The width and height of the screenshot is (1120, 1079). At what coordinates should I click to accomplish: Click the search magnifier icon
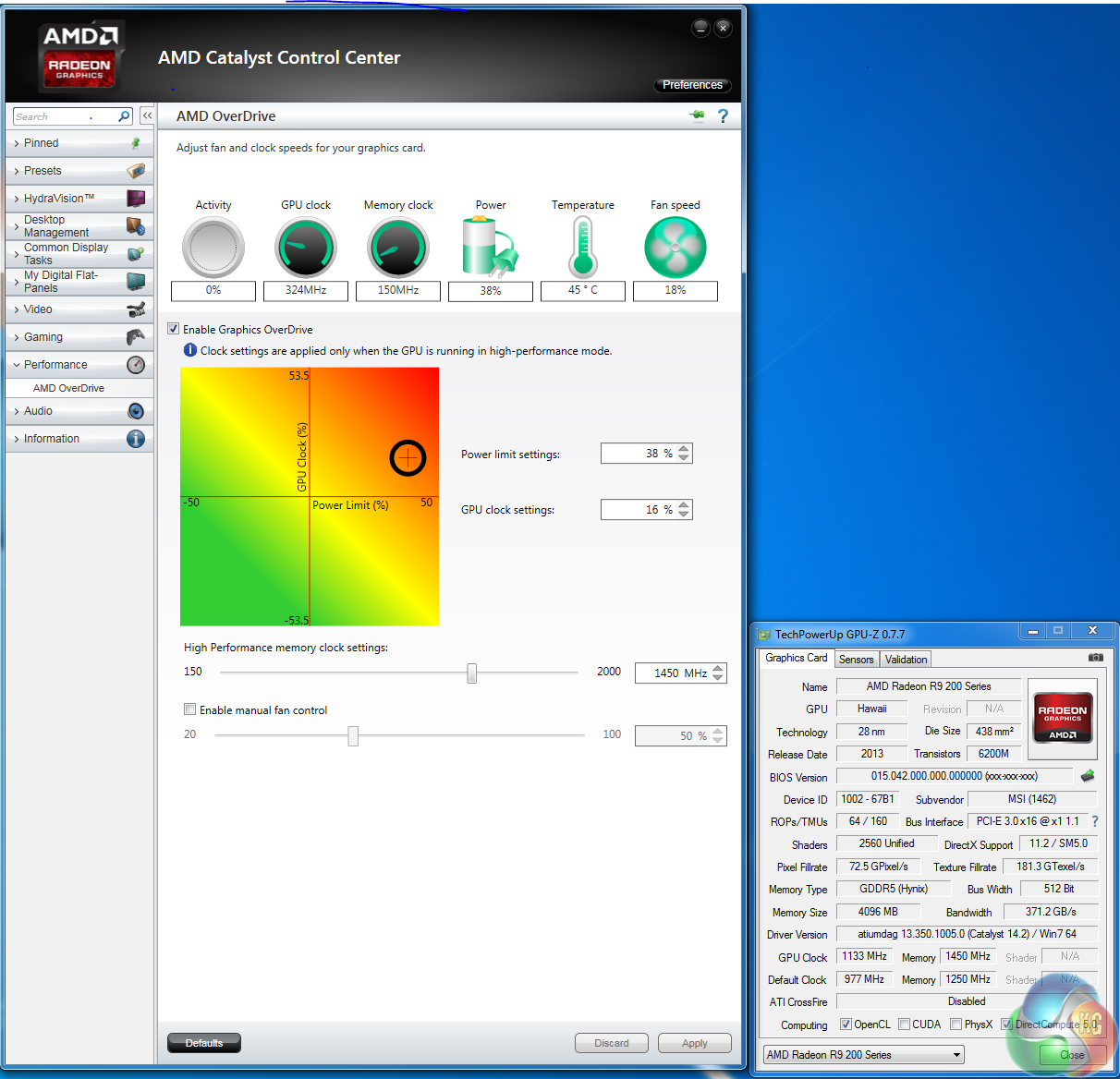(x=125, y=116)
